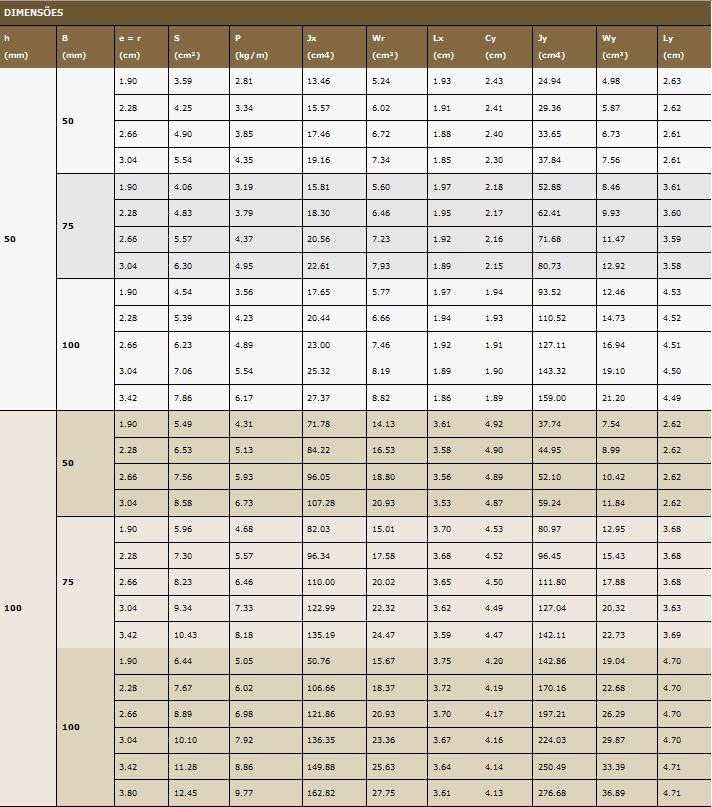
Task: Select the Jy value 93.52
Action: point(549,292)
